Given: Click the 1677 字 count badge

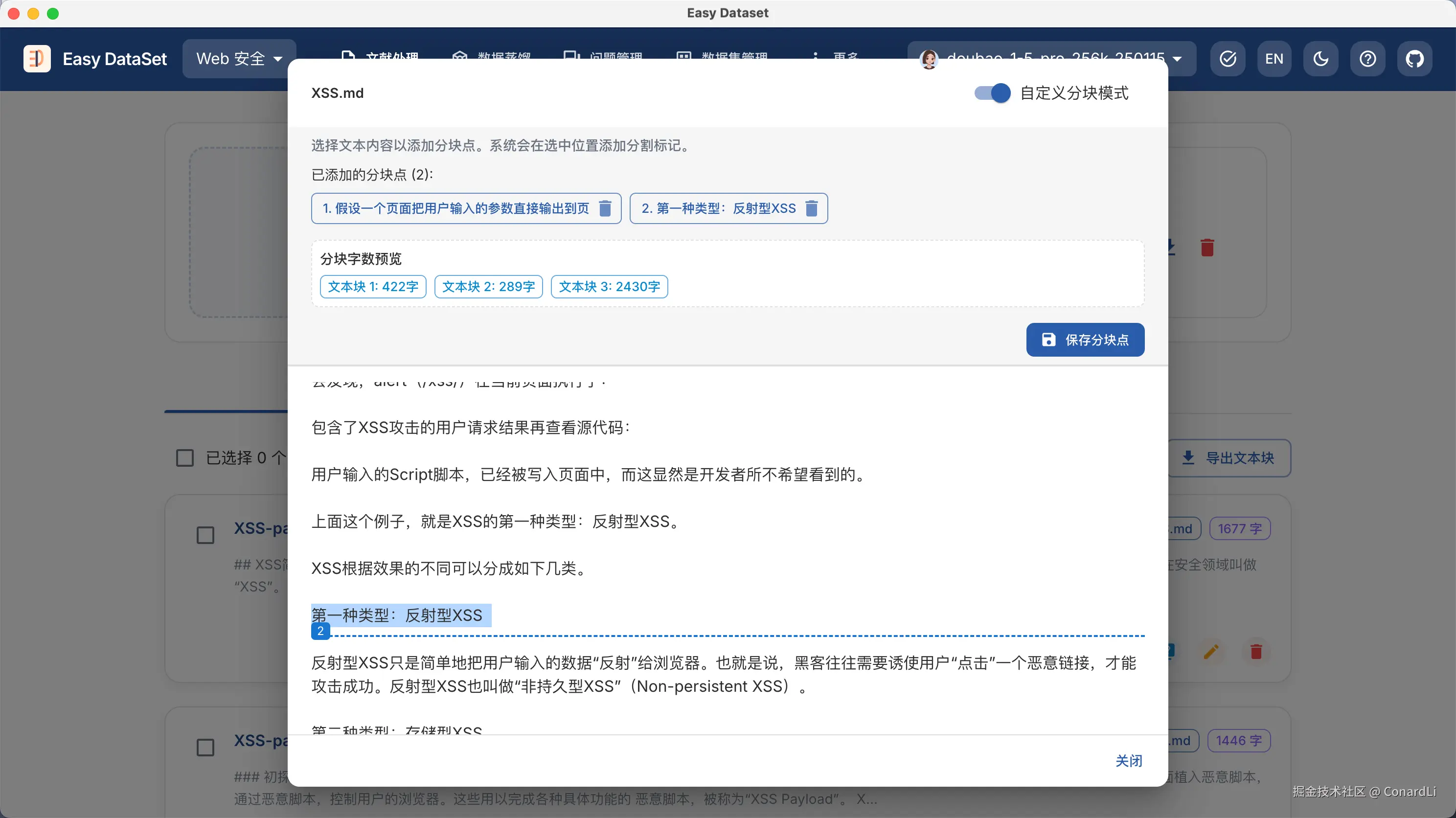Looking at the screenshot, I should (x=1240, y=528).
